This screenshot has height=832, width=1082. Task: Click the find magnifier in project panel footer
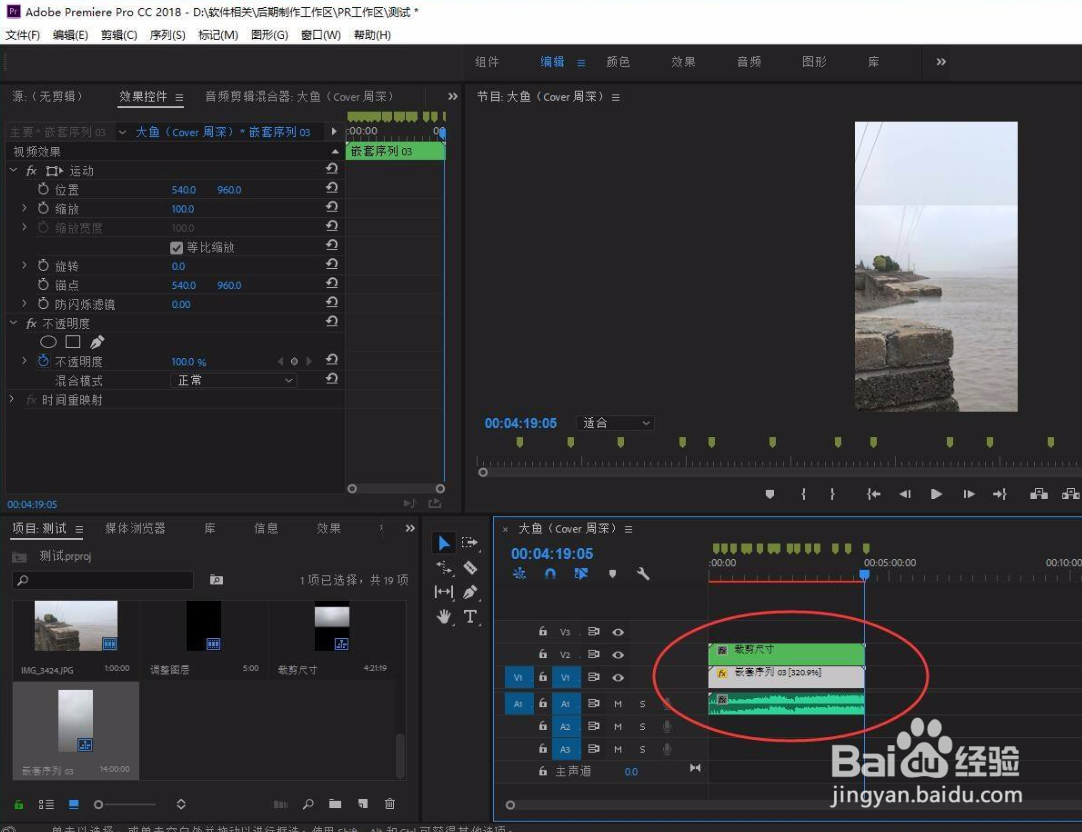pos(308,804)
